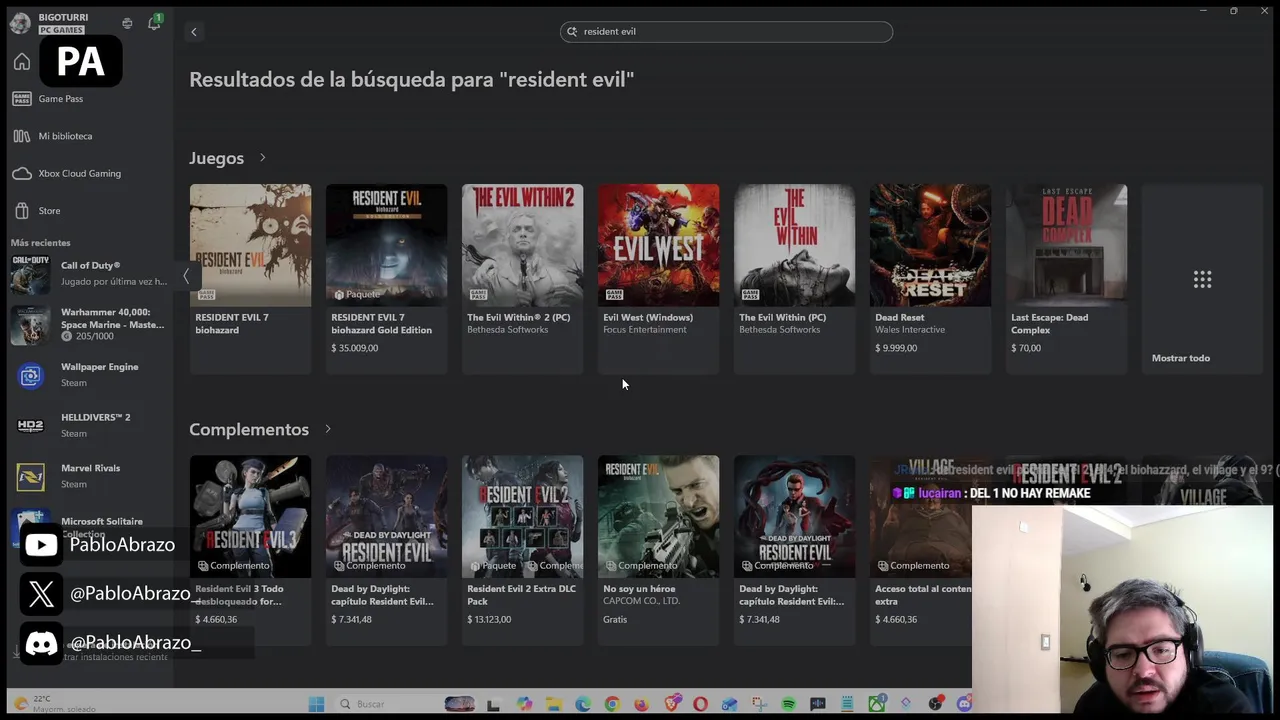Open Brave browser from the taskbar
The image size is (1280, 720).
[x=672, y=704]
